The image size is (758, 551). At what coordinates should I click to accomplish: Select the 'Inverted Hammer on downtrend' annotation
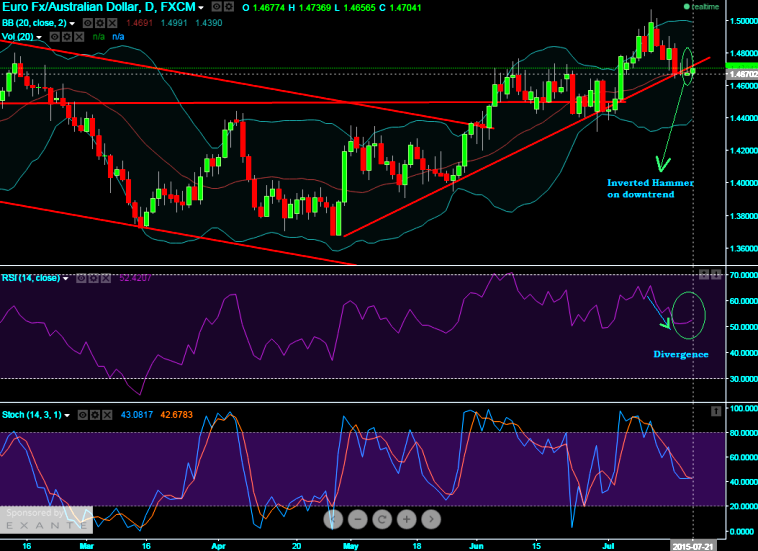(650, 188)
